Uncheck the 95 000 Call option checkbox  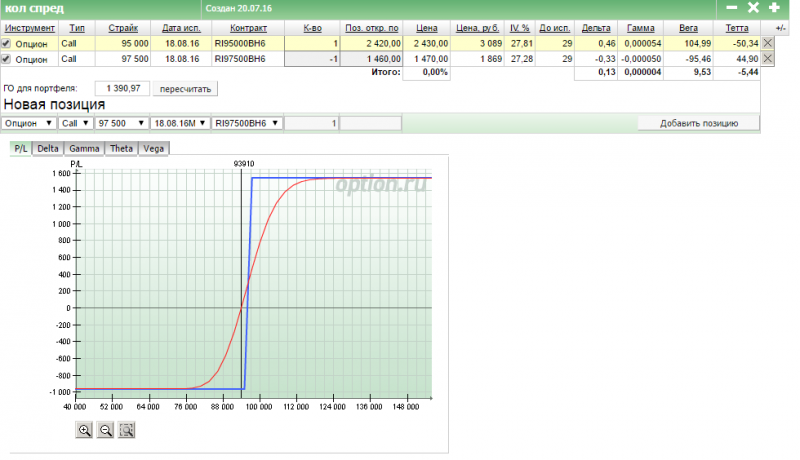7,44
